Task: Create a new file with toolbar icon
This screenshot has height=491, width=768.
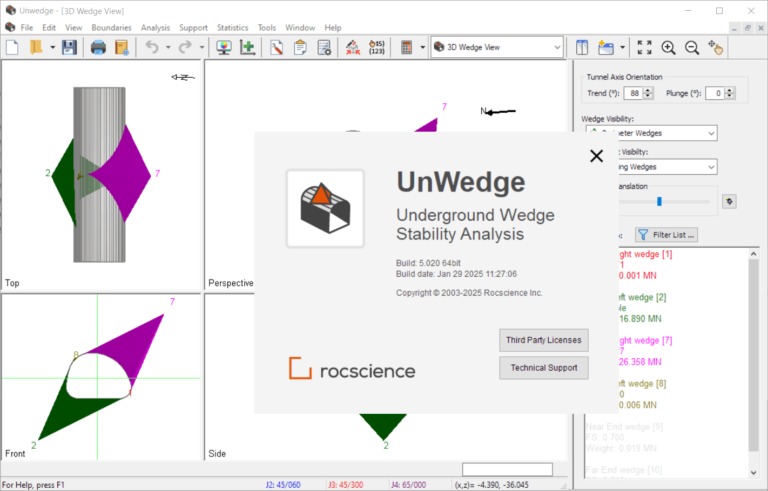Action: [12, 48]
